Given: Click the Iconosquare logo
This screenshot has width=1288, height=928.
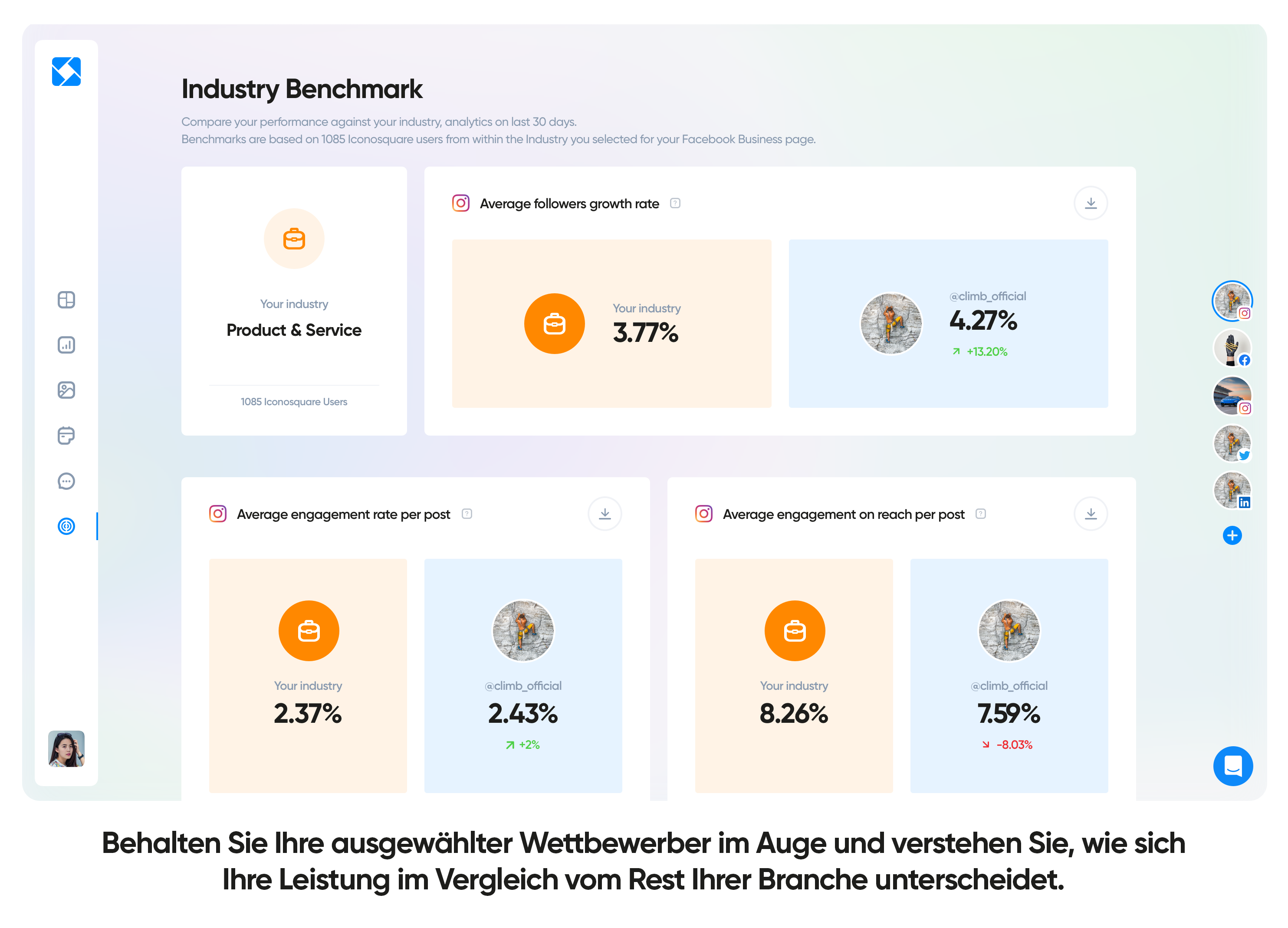Looking at the screenshot, I should coord(66,72).
